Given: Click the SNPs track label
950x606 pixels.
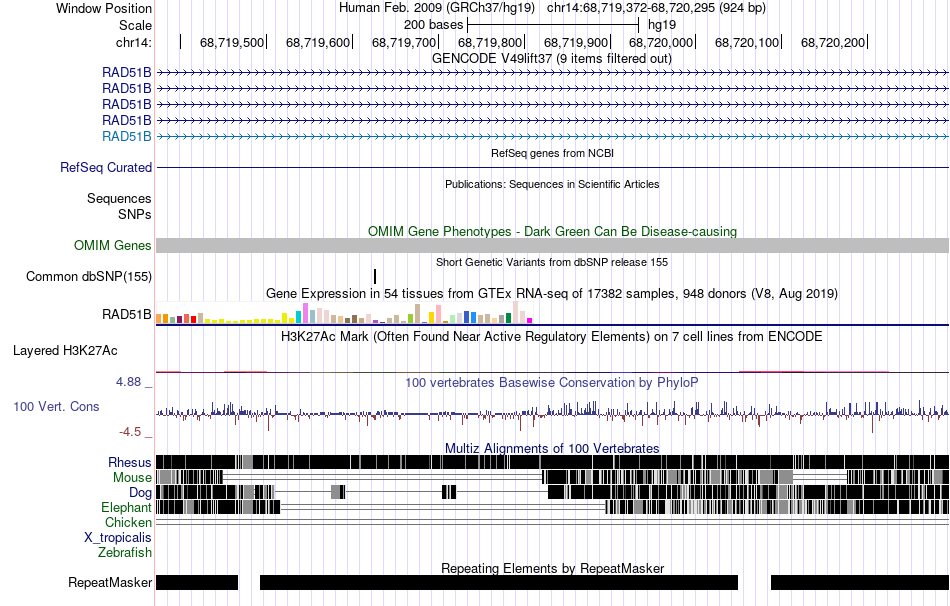Looking at the screenshot, I should point(135,214).
